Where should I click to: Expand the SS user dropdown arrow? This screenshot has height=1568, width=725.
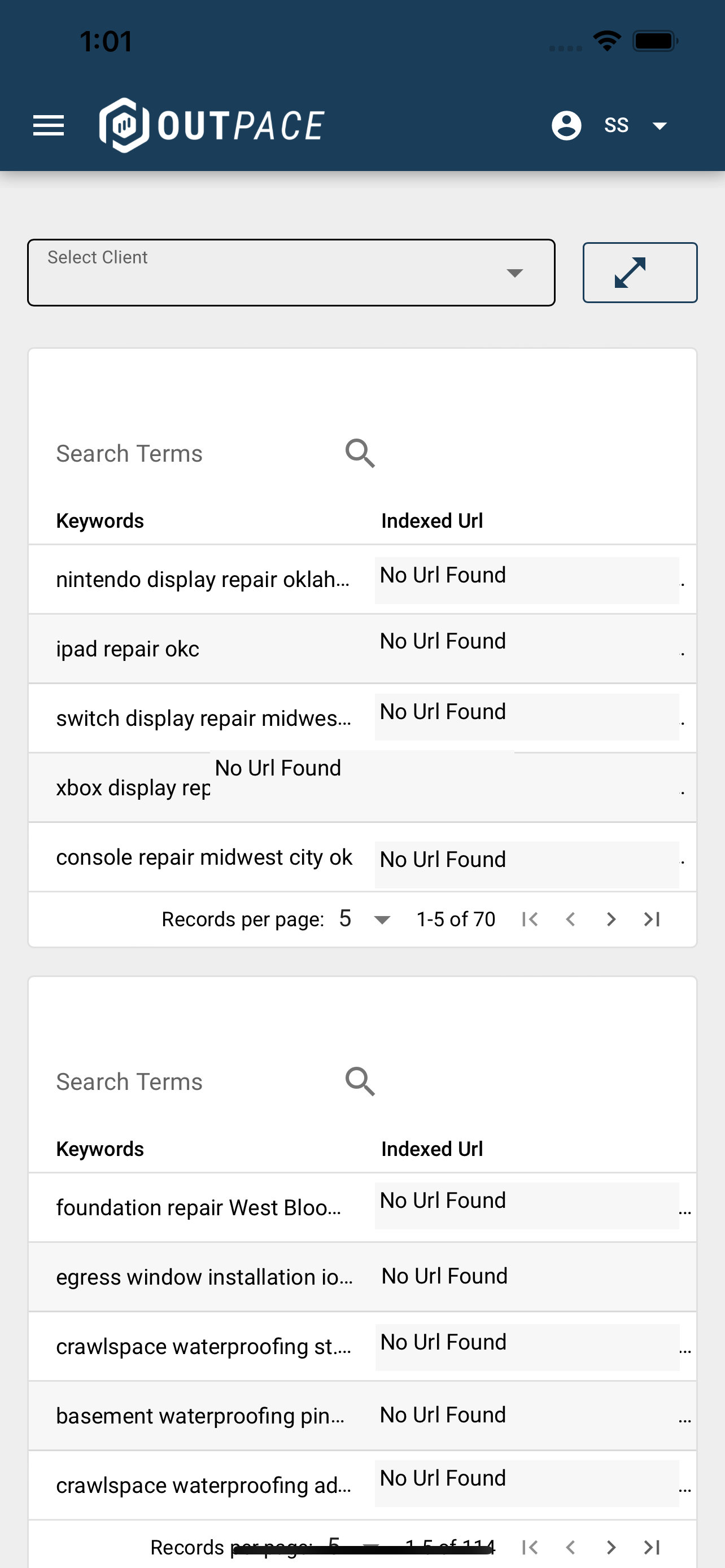click(x=660, y=126)
